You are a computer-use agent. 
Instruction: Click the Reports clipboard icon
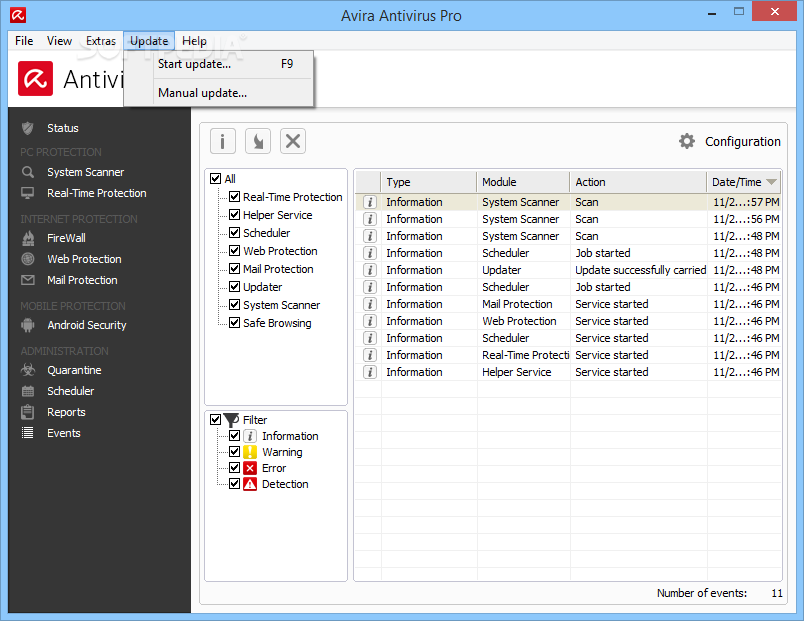pyautogui.click(x=28, y=412)
